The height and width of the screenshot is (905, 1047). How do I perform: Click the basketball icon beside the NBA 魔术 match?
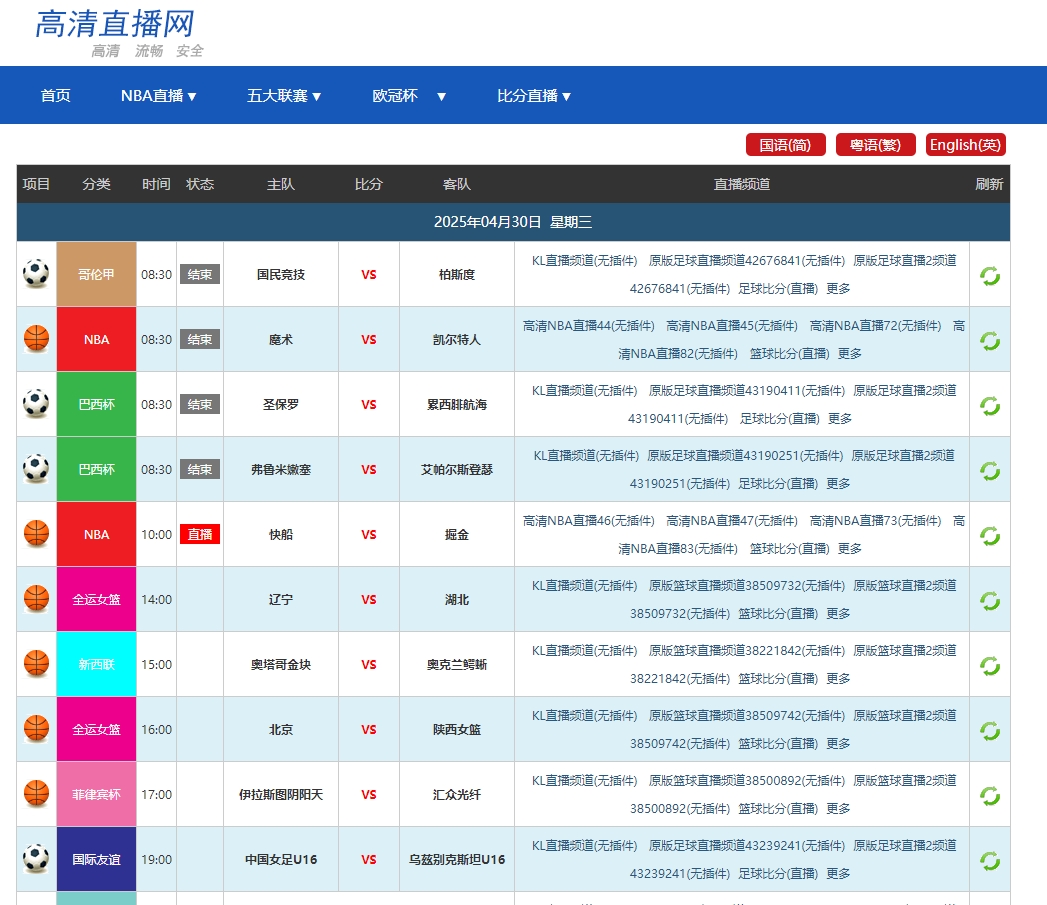[36, 339]
